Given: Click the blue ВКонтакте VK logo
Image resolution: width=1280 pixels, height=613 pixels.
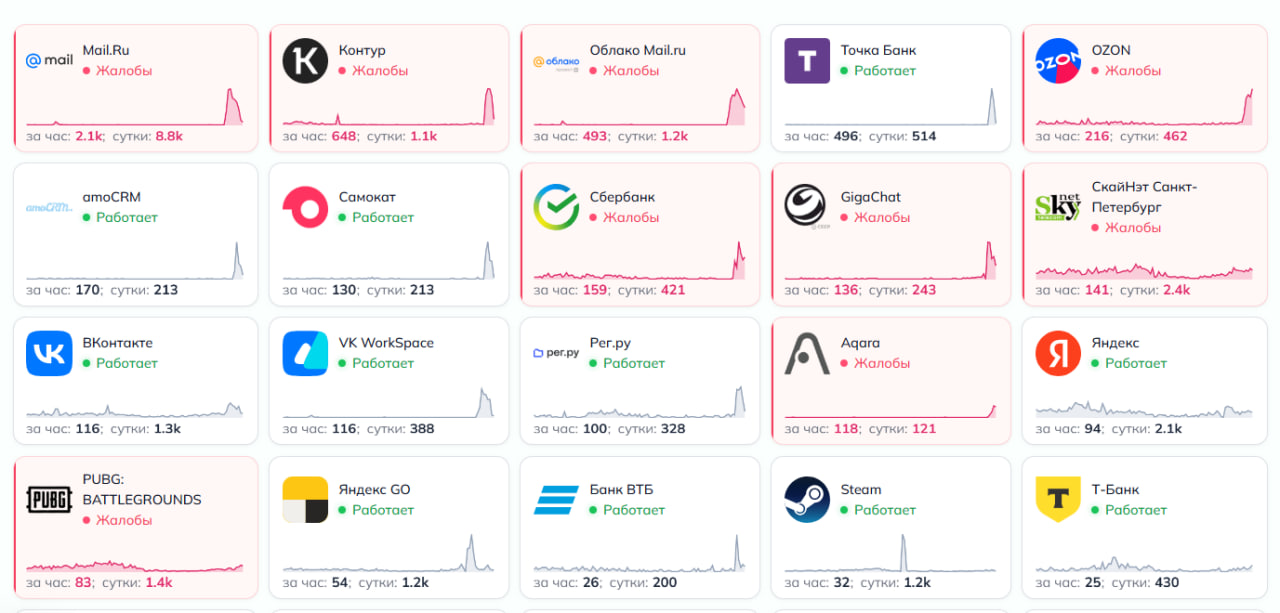Looking at the screenshot, I should pyautogui.click(x=49, y=353).
